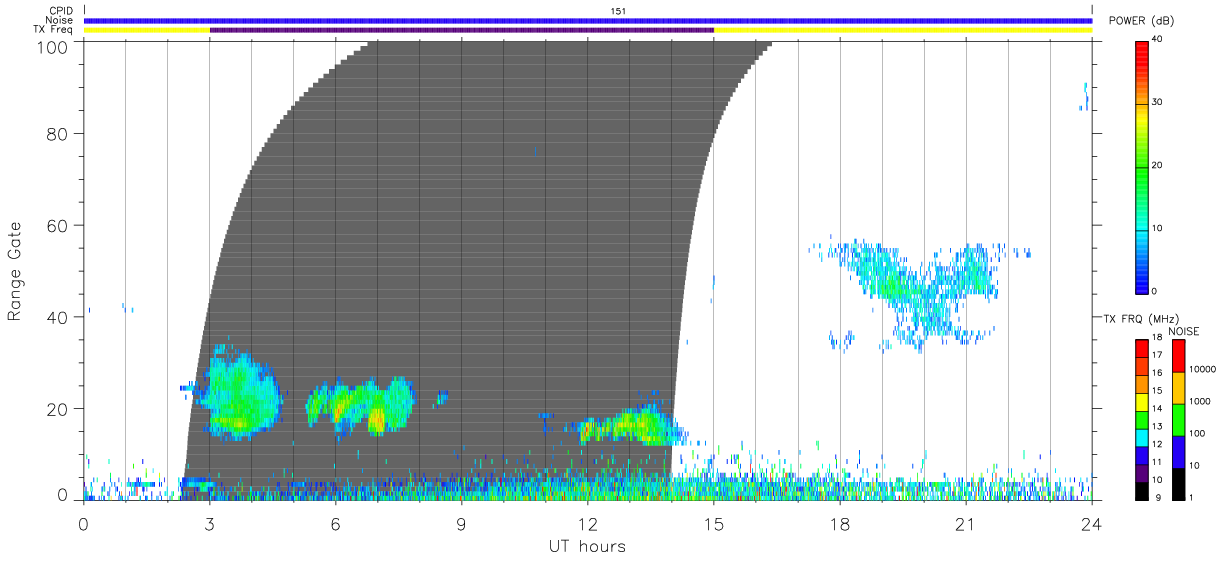The image size is (1228, 567).
Task: Click the cyan band in the TX FRQ colorbar
Action: [x=1141, y=437]
